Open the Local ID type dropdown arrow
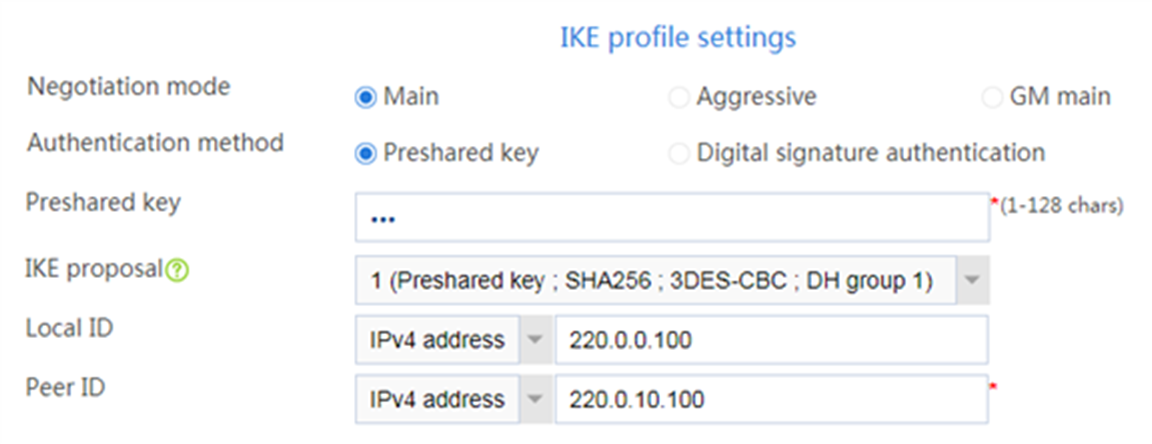 (x=536, y=340)
